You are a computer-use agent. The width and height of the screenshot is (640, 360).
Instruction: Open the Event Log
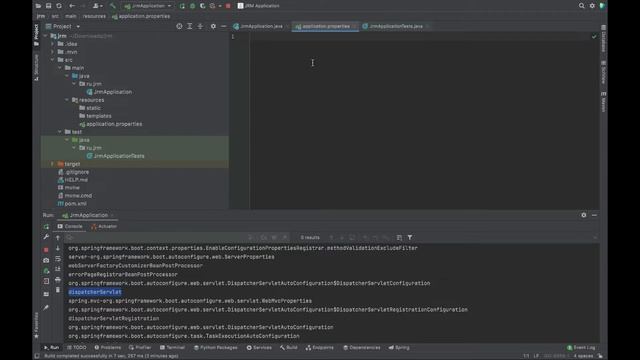[x=581, y=347]
